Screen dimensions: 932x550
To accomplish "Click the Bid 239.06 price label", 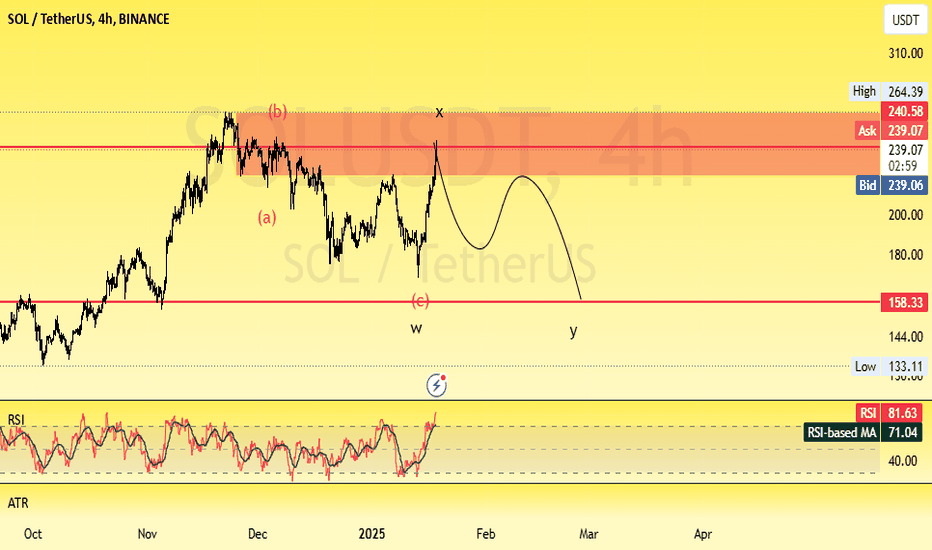I will pos(892,186).
